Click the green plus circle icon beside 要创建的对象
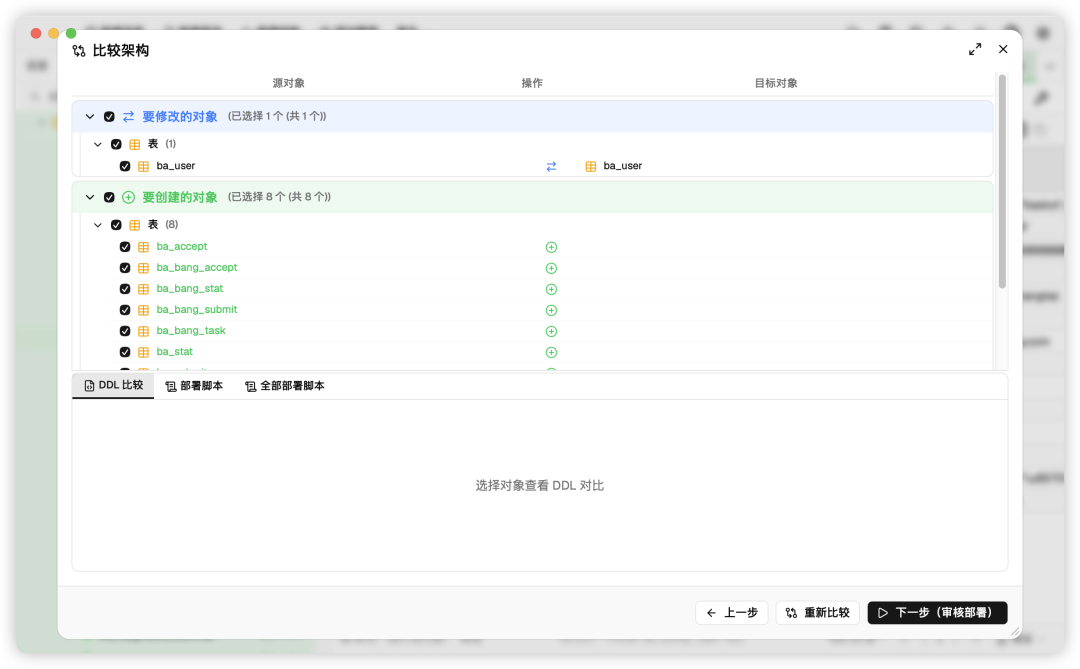Viewport: 1080px width, 669px height. pyautogui.click(x=128, y=197)
